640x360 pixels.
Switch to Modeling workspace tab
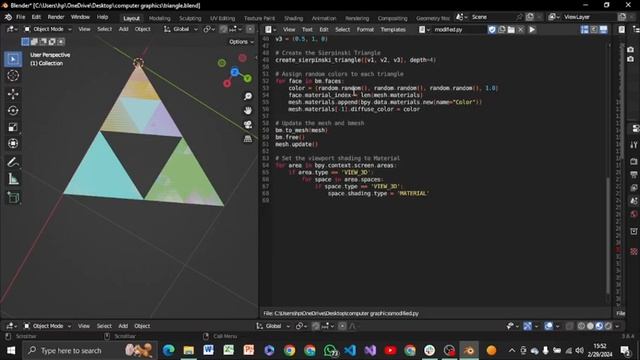(160, 18)
